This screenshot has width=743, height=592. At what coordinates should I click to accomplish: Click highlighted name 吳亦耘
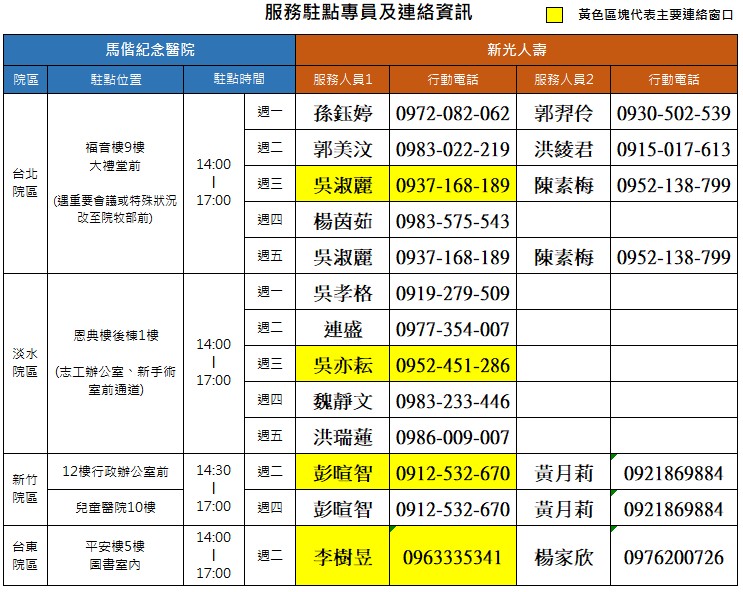tap(343, 365)
